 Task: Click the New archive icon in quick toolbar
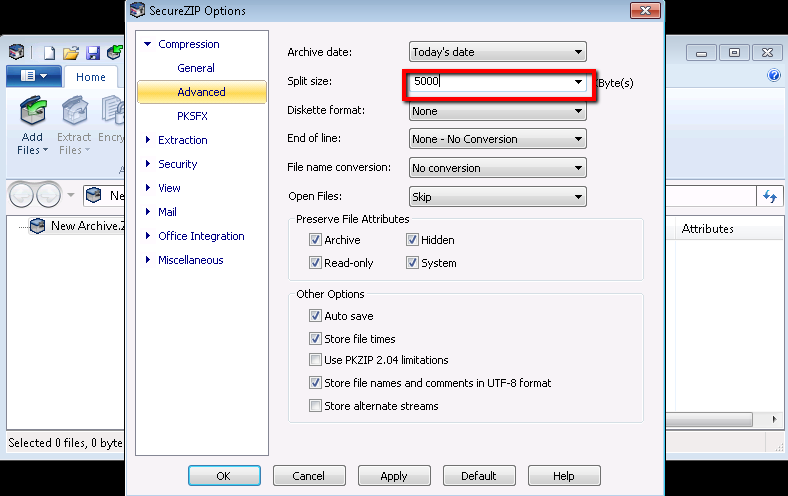point(48,52)
